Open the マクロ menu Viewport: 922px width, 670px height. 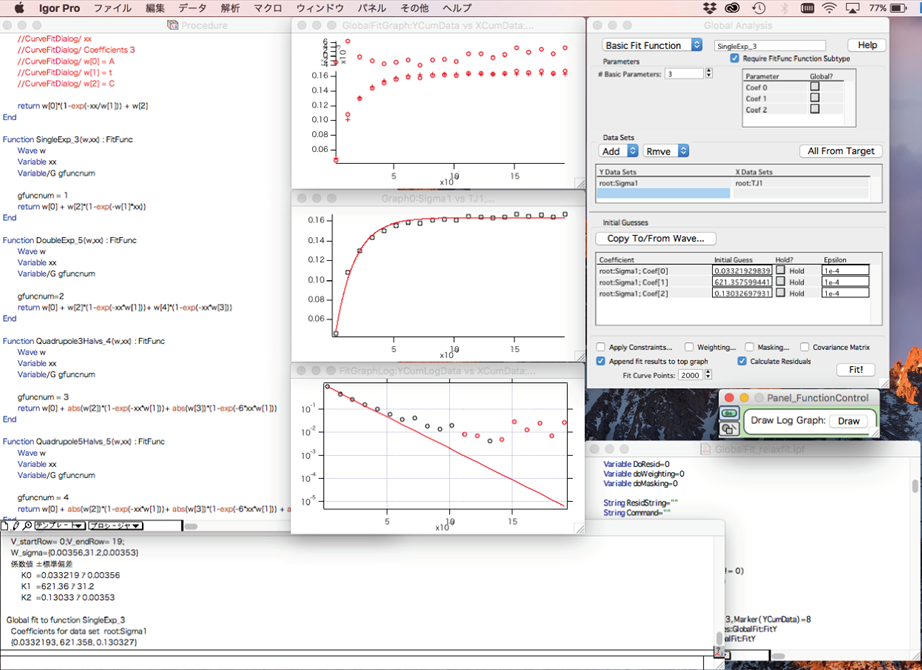[x=267, y=8]
